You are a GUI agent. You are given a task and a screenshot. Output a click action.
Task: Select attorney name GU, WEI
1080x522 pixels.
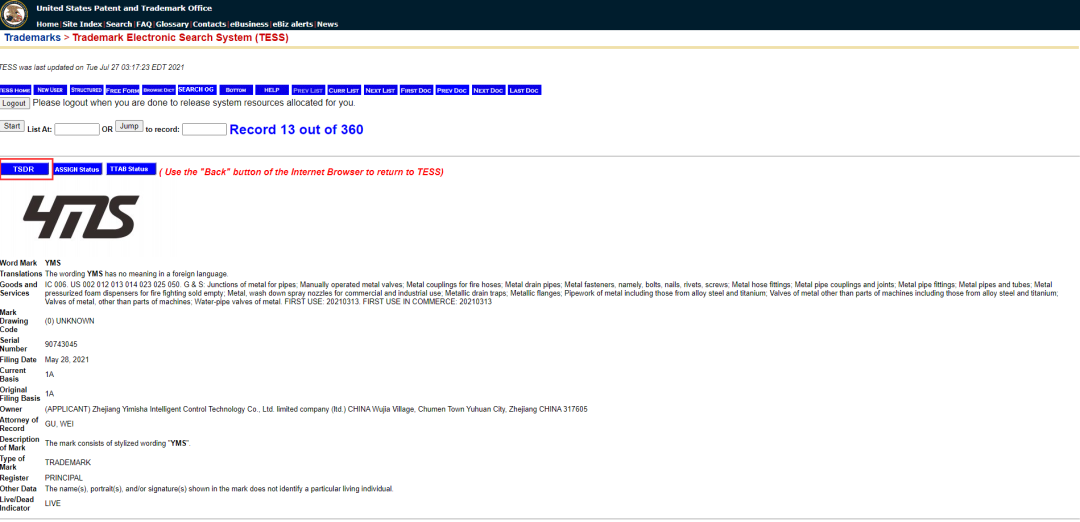[x=59, y=424]
